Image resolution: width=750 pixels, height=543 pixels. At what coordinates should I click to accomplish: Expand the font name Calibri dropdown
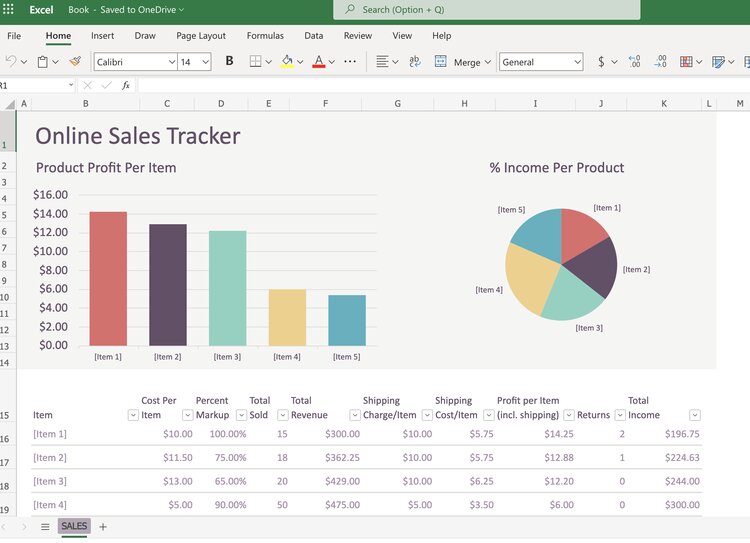click(172, 62)
